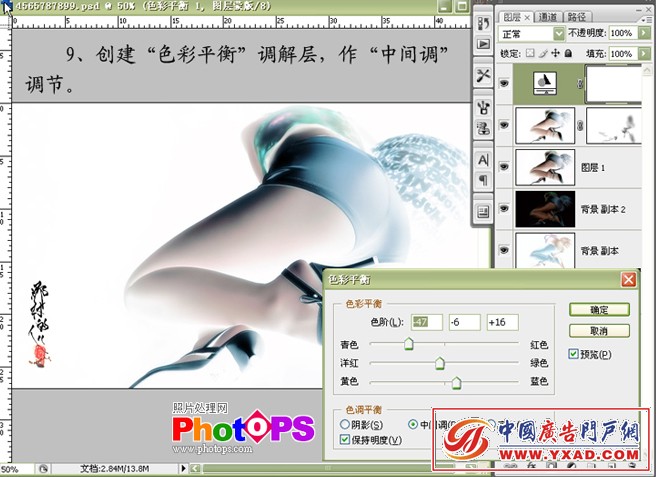Hide the 背景 副本 2 layer
The height and width of the screenshot is (477, 656).
(x=504, y=208)
